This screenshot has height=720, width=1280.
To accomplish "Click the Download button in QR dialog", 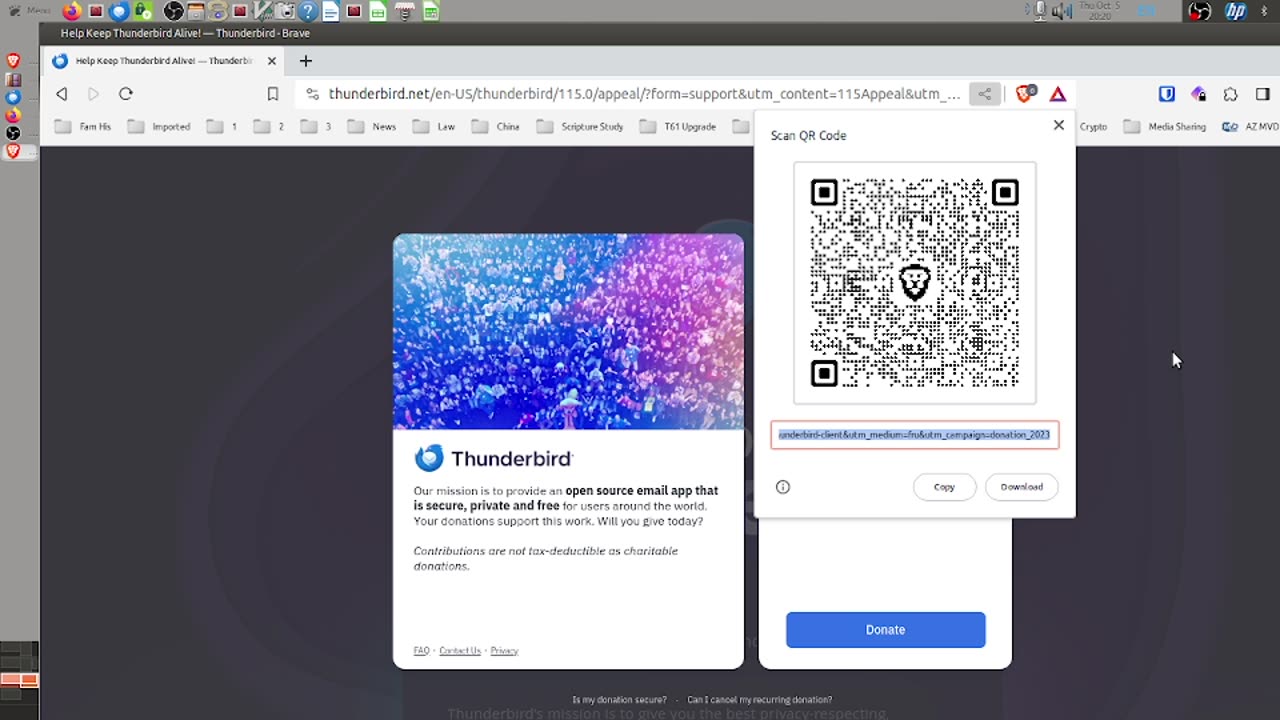I will [x=1022, y=487].
